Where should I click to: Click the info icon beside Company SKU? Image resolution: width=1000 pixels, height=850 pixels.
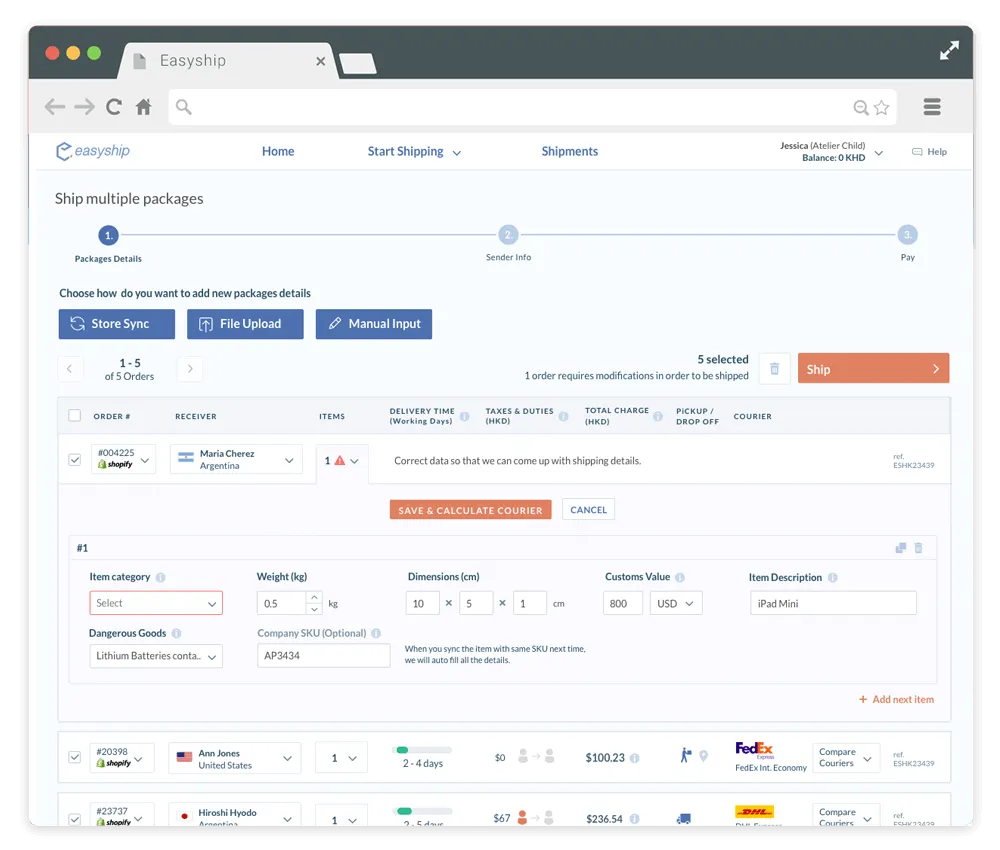point(376,633)
